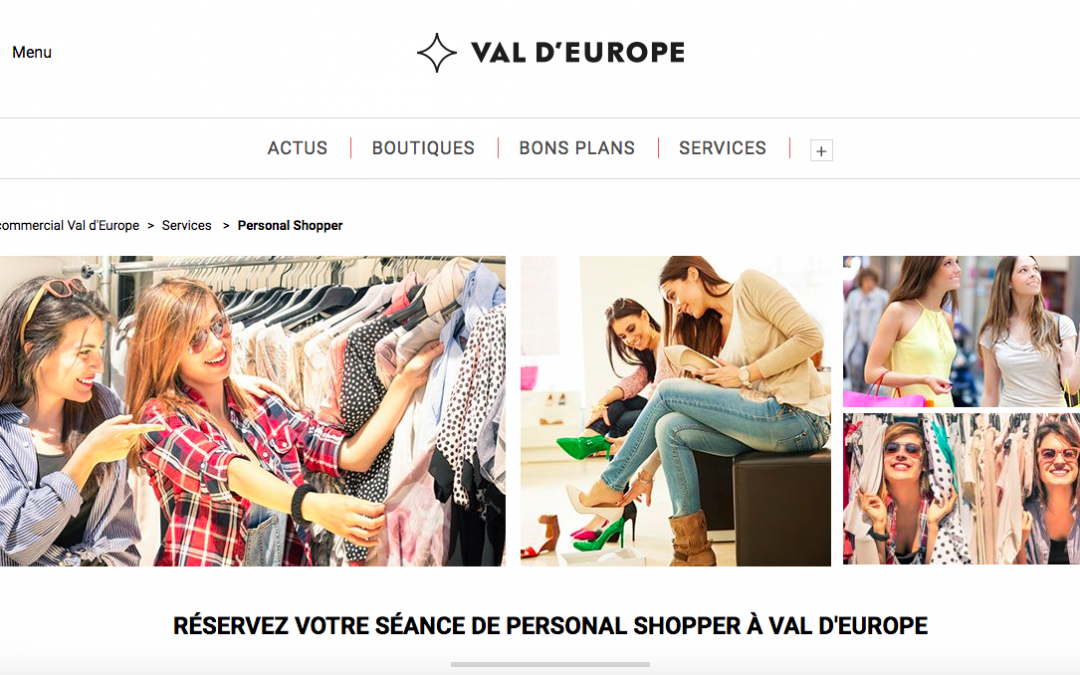The image size is (1080, 675).
Task: Expand more navigation items with the plus button
Action: (x=821, y=150)
